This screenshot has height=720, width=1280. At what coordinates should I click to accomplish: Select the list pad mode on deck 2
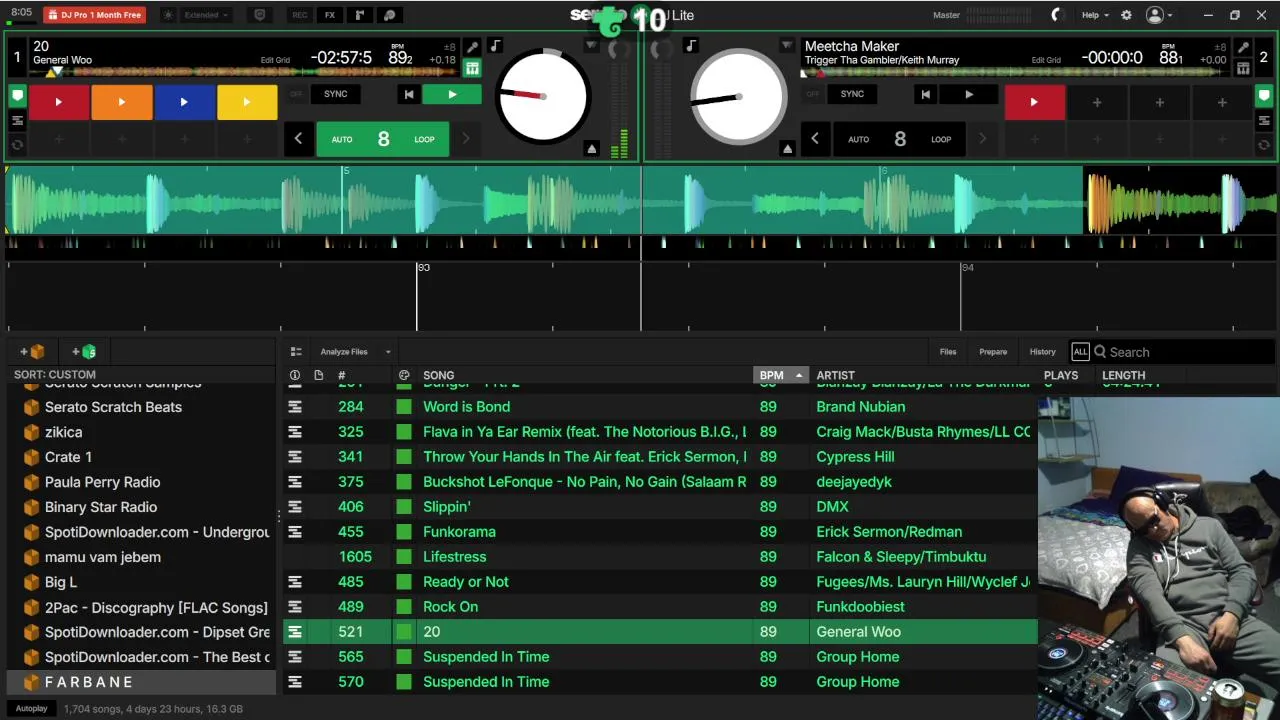point(1264,120)
